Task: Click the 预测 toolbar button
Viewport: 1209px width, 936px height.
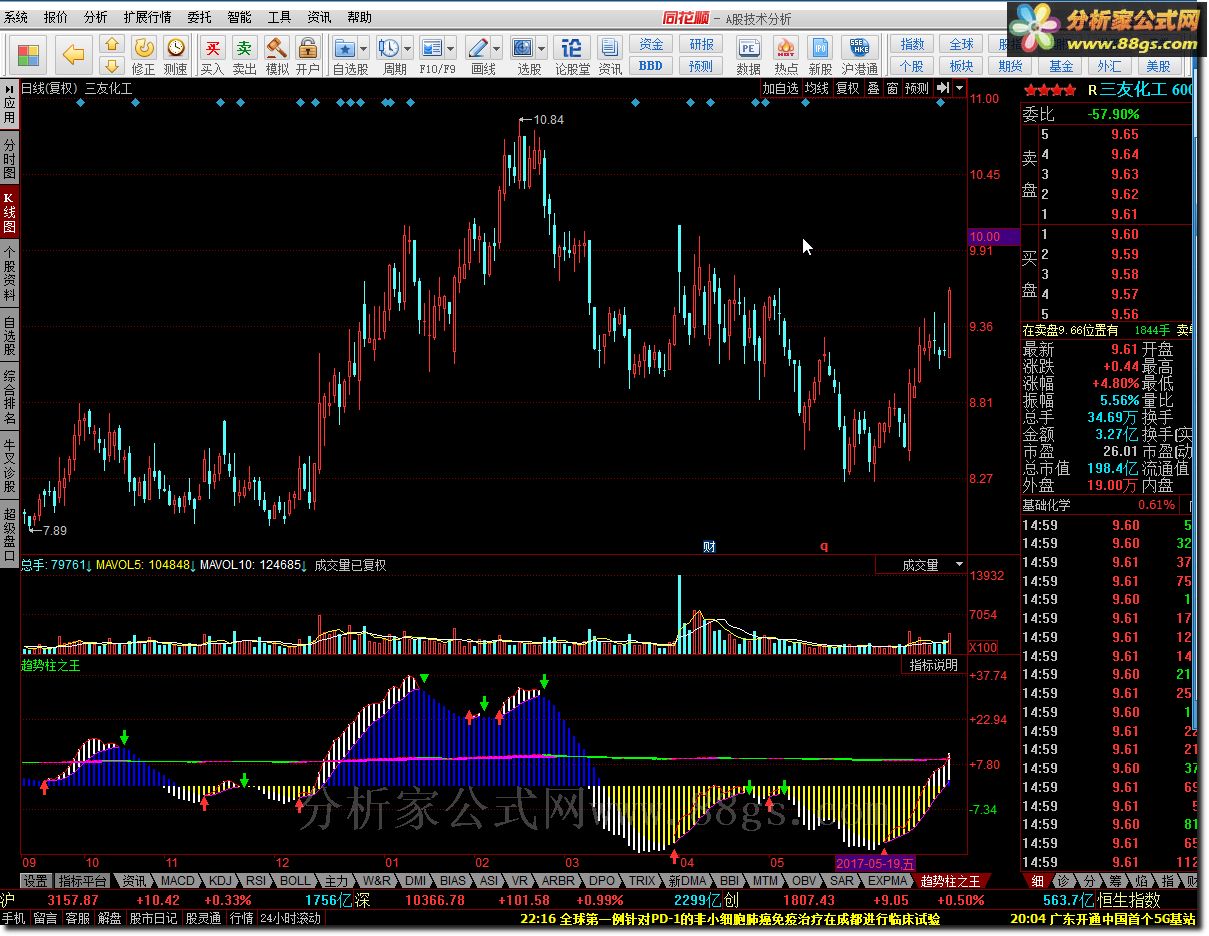Action: (x=702, y=66)
